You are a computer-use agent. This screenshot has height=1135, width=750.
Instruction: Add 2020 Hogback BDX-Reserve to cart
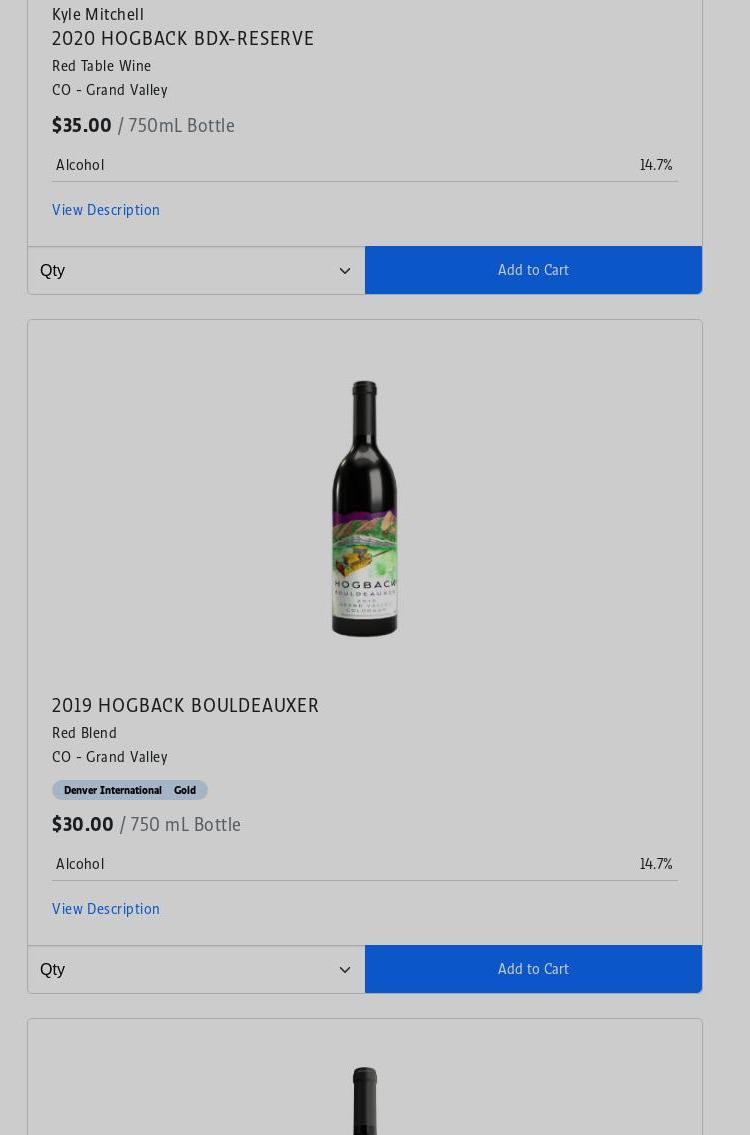[534, 270]
